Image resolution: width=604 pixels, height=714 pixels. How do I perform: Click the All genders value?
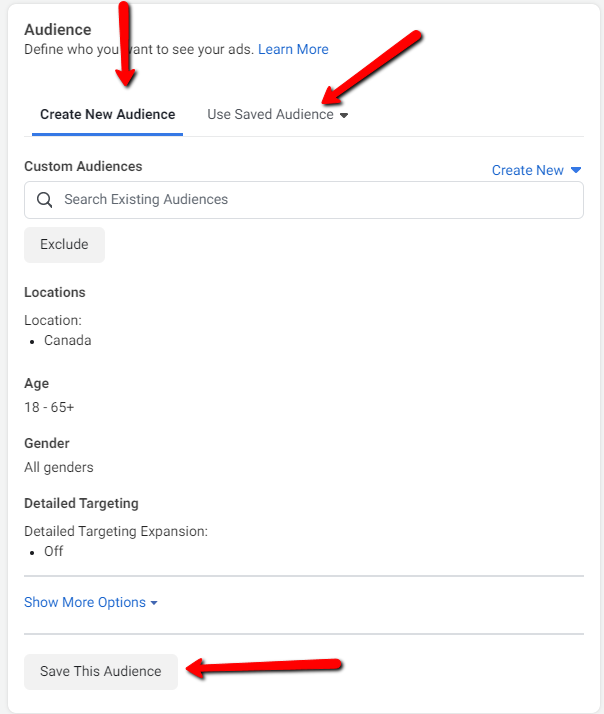pyautogui.click(x=59, y=467)
